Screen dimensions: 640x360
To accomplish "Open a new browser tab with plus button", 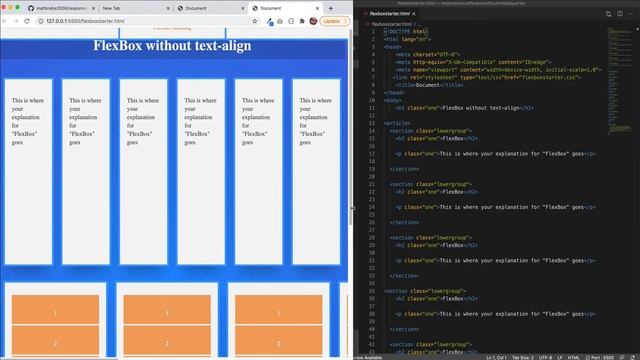I will 331,8.
